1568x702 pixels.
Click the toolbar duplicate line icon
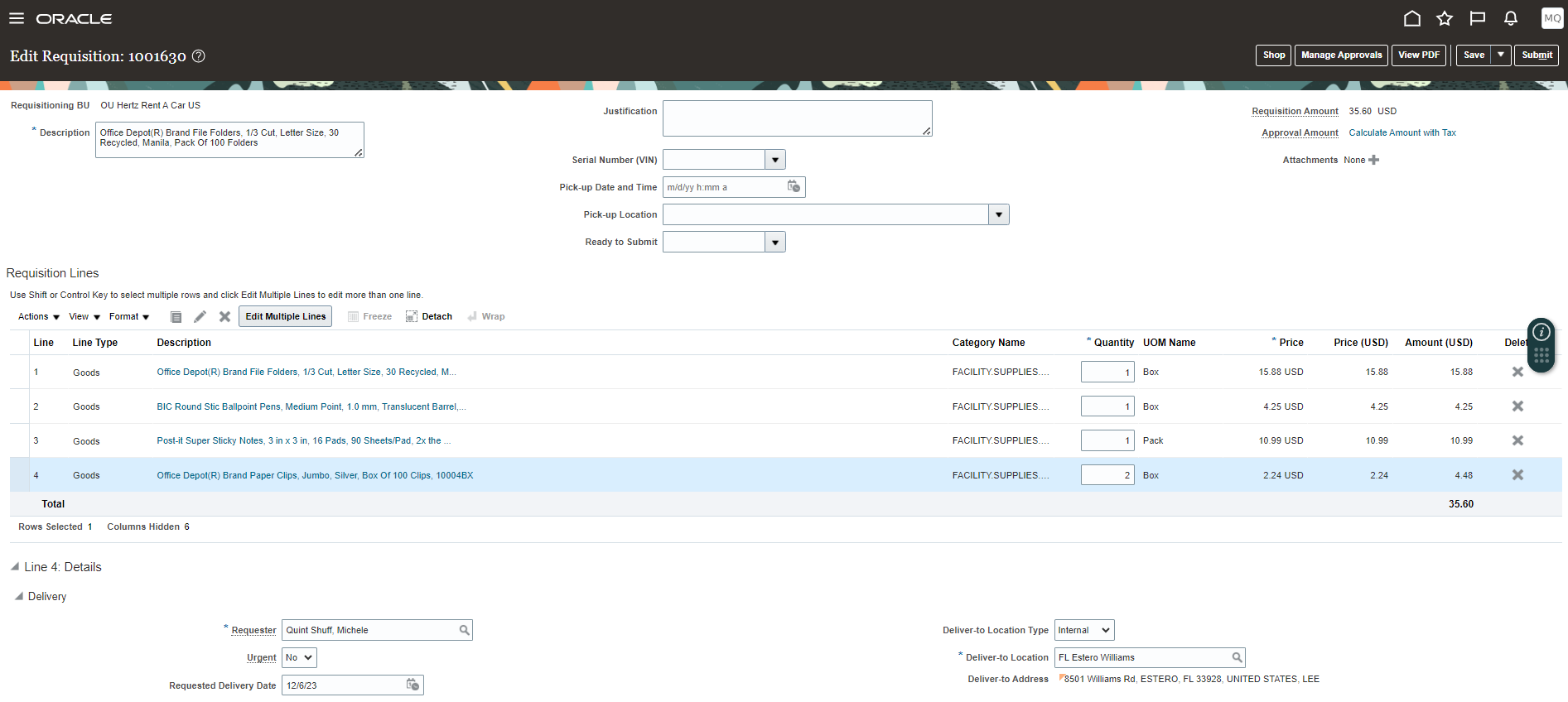click(x=176, y=317)
